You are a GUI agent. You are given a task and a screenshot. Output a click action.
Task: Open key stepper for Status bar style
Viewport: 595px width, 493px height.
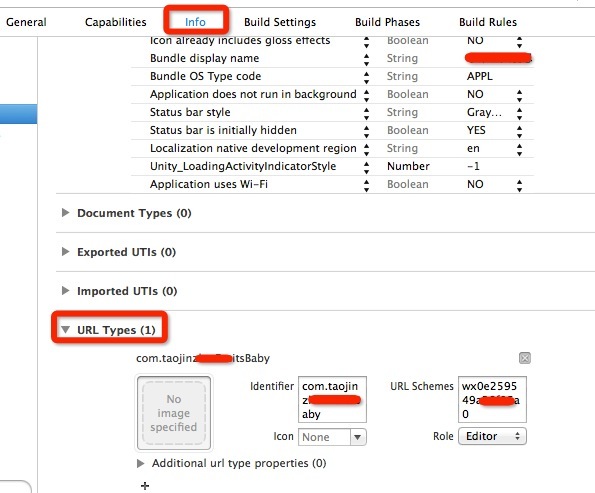(x=366, y=113)
